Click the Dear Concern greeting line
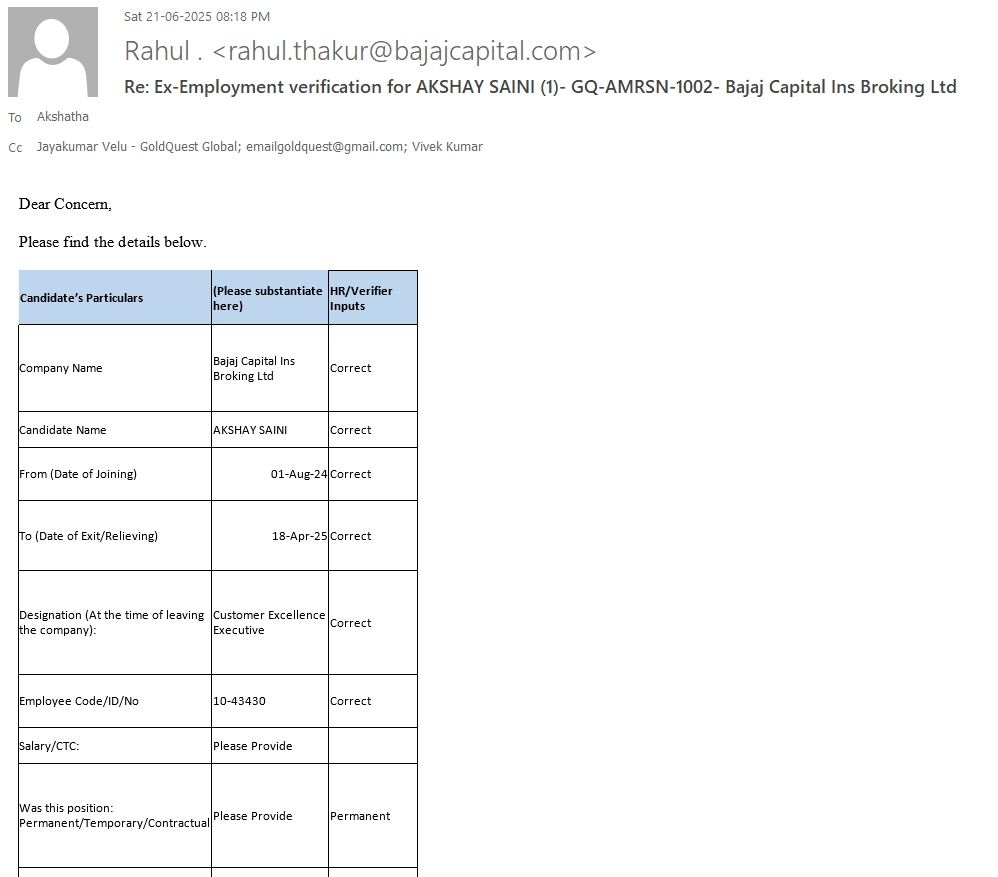Viewport: 998px width, 877px height. [65, 204]
